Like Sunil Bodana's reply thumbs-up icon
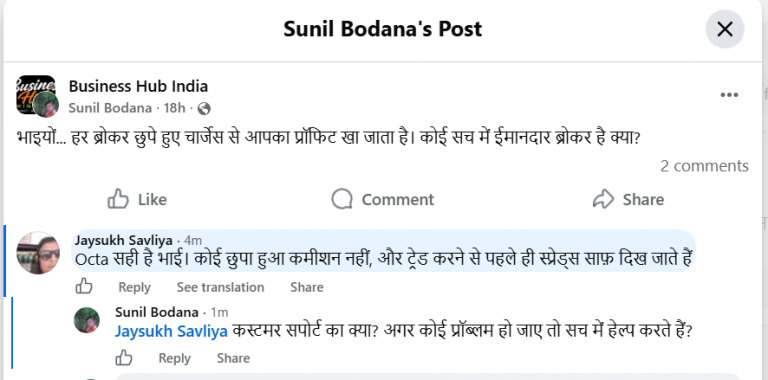The width and height of the screenshot is (768, 380). click(x=124, y=358)
